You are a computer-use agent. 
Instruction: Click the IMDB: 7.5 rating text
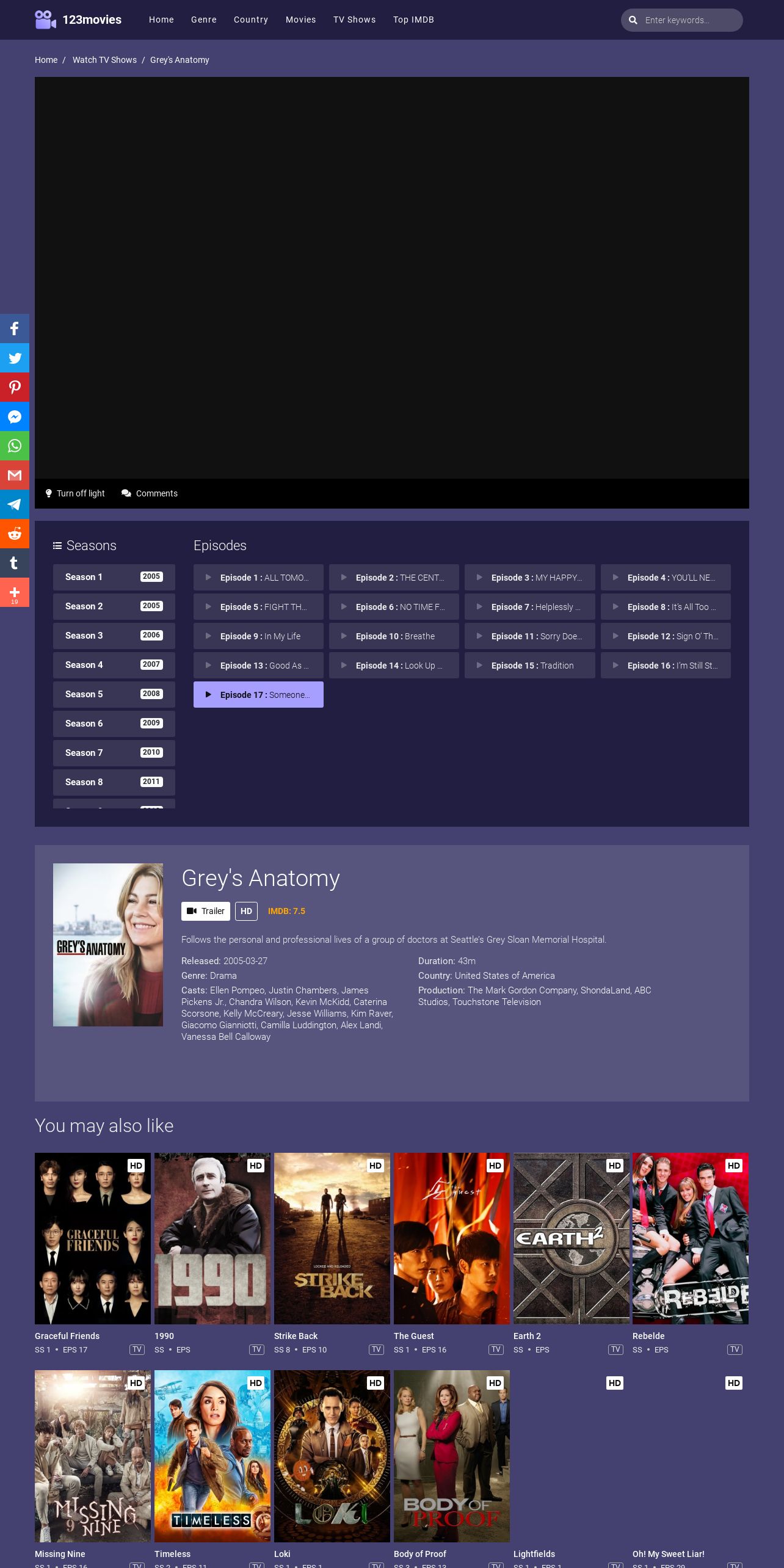[x=286, y=911]
